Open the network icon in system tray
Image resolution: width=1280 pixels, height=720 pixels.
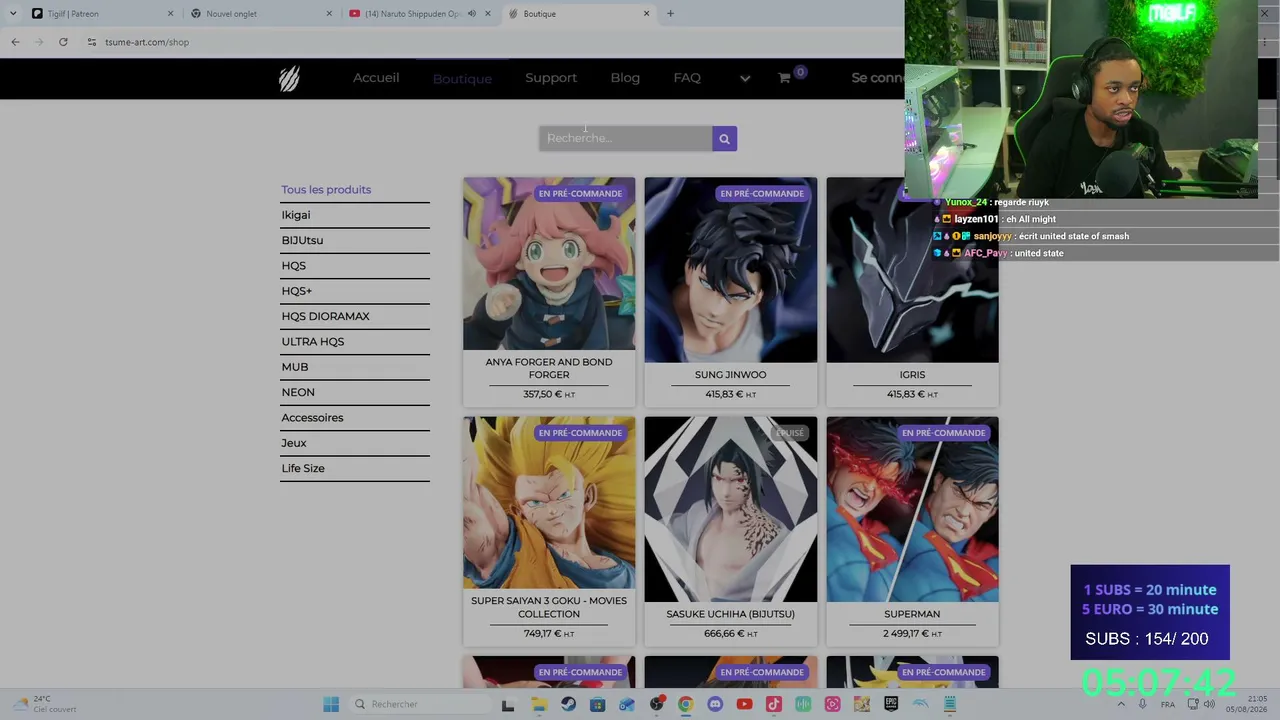click(x=1192, y=704)
